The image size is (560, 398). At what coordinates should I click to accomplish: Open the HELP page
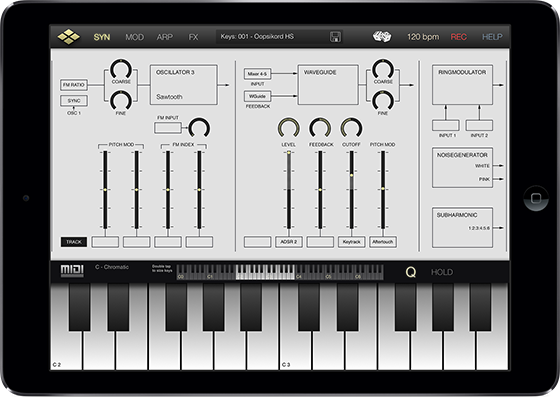coord(492,37)
